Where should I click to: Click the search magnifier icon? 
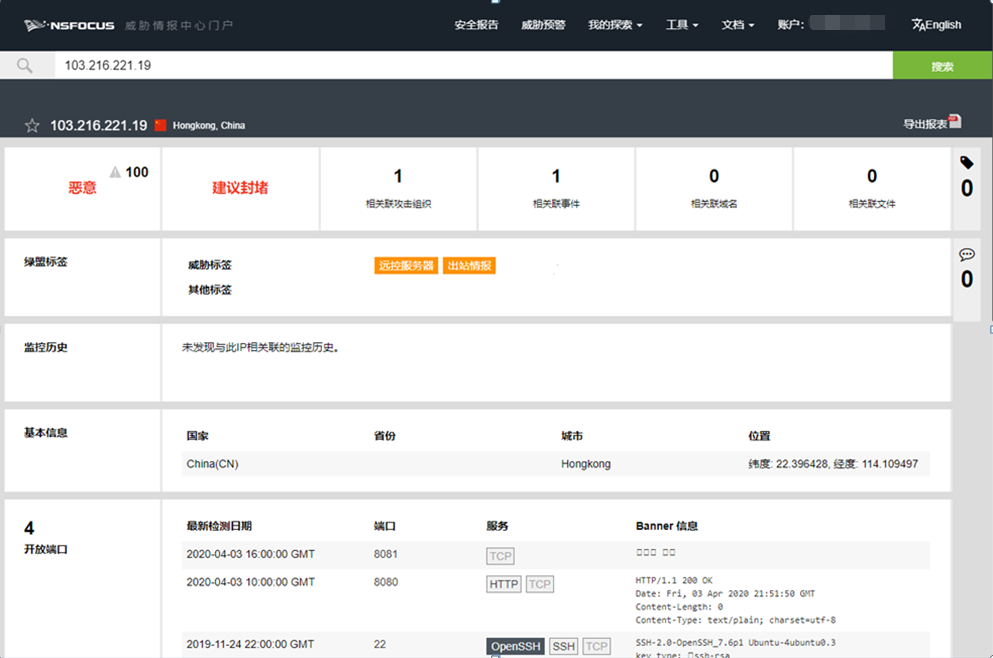pos(25,66)
